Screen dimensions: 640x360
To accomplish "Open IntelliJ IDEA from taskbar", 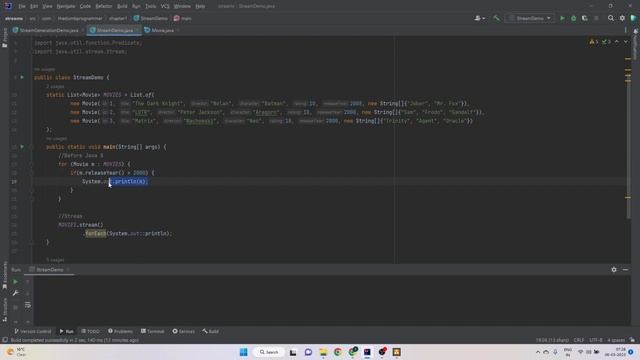I will pyautogui.click(x=367, y=352).
